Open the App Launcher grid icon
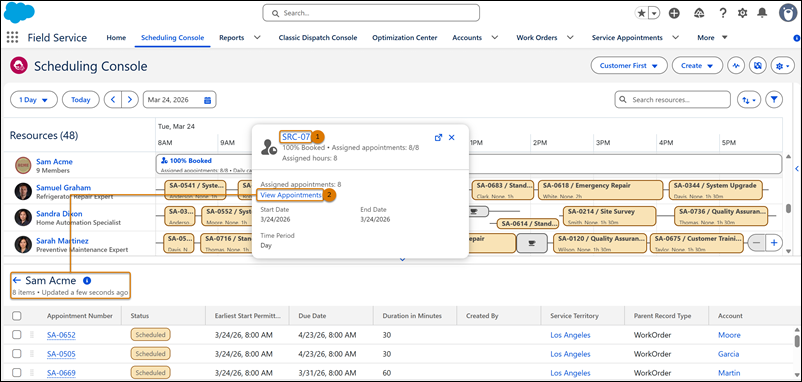Image resolution: width=802 pixels, height=382 pixels. (x=12, y=37)
